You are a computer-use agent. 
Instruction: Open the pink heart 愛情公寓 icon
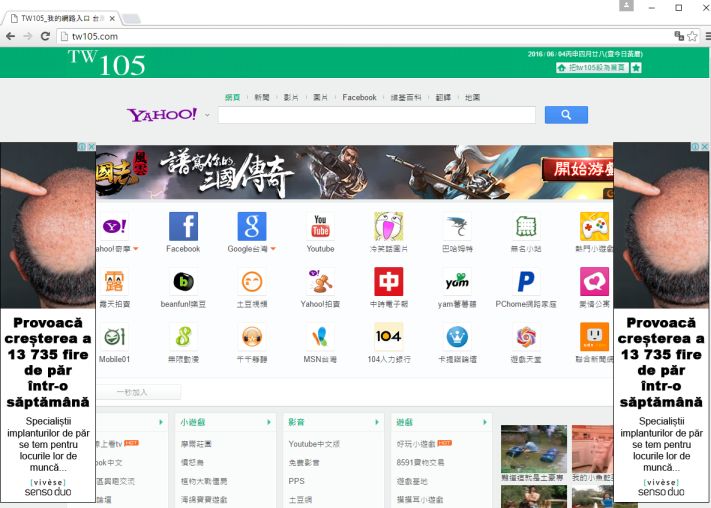tap(594, 282)
